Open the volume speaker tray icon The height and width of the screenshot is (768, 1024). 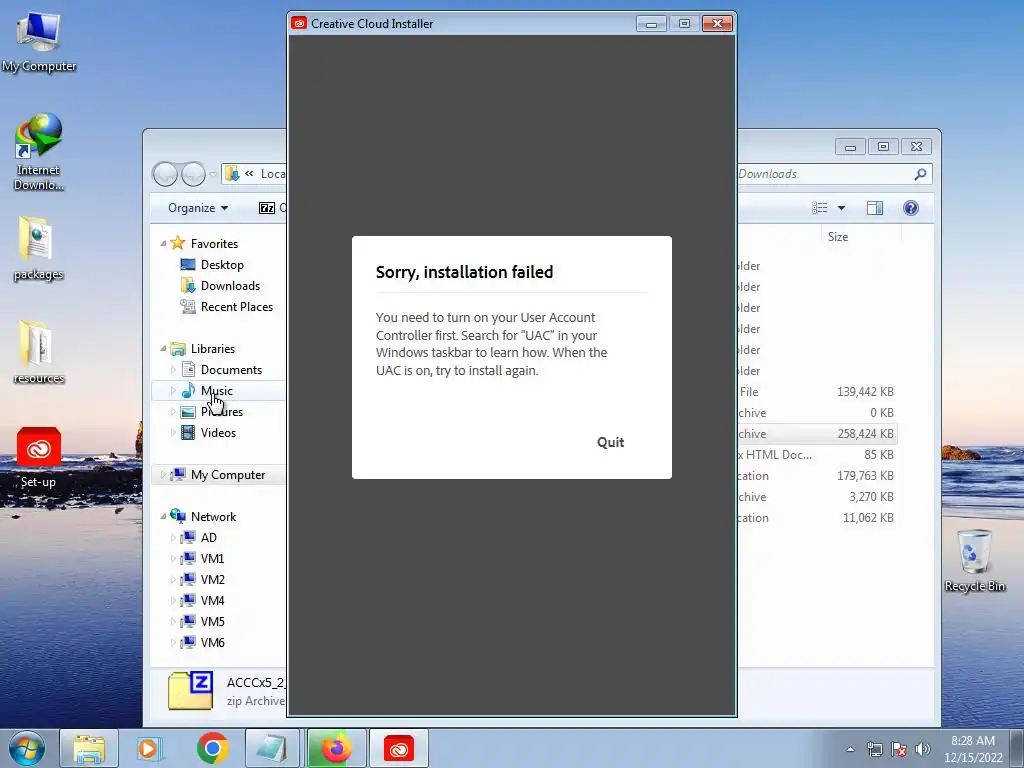coord(923,749)
